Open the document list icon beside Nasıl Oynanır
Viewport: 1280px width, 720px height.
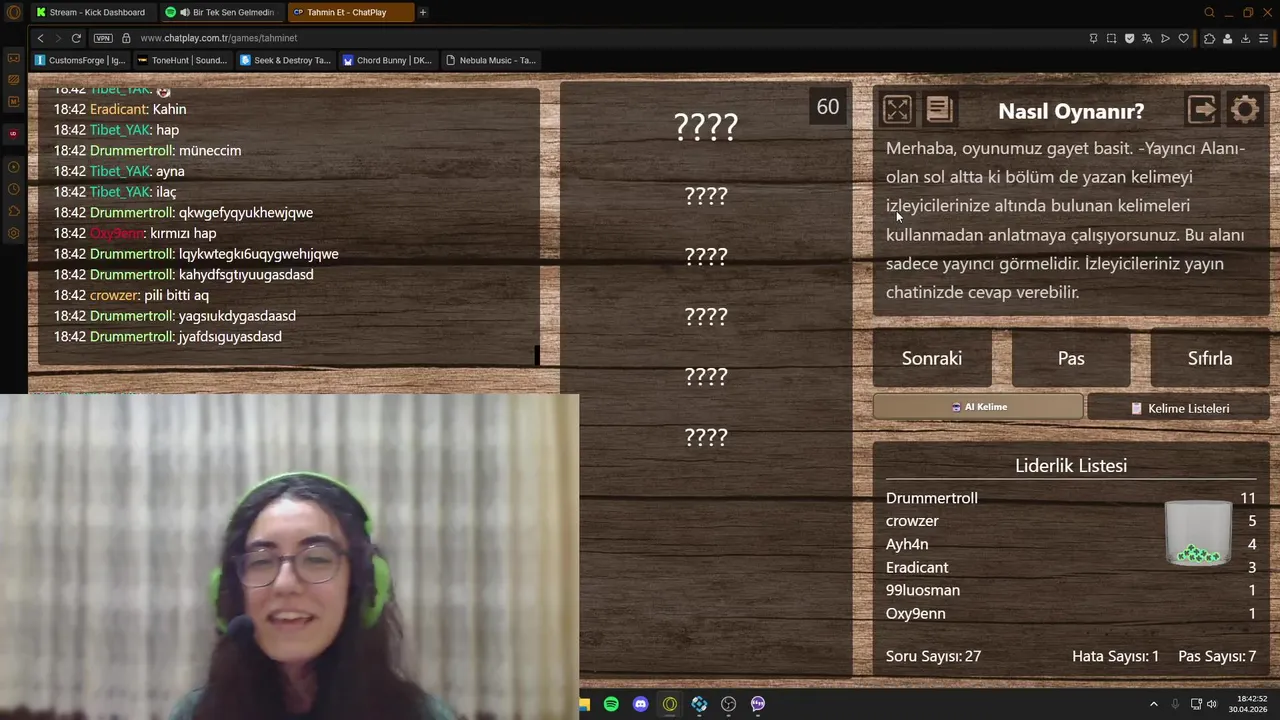(939, 109)
